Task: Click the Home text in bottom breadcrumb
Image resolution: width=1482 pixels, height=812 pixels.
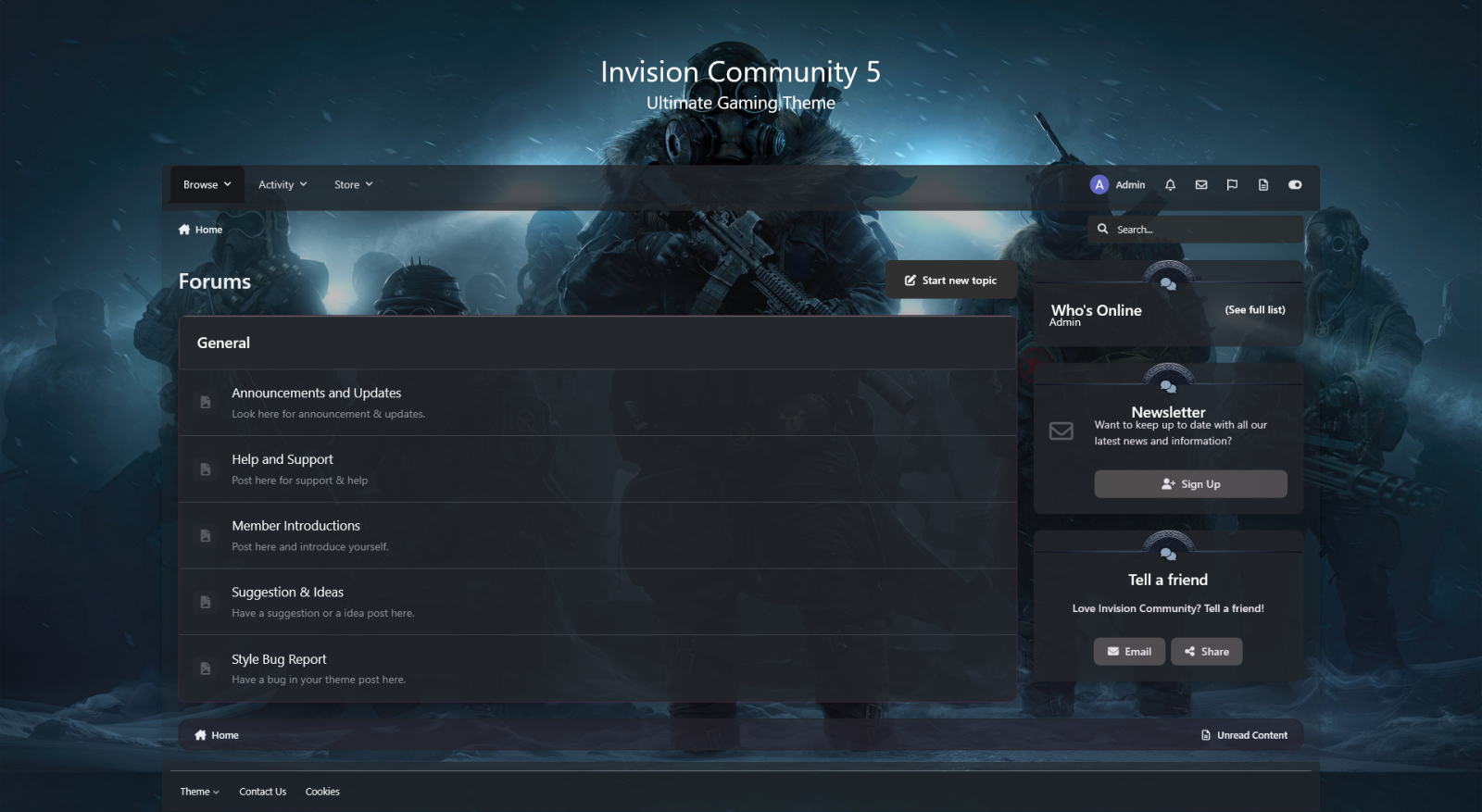Action: 225,735
